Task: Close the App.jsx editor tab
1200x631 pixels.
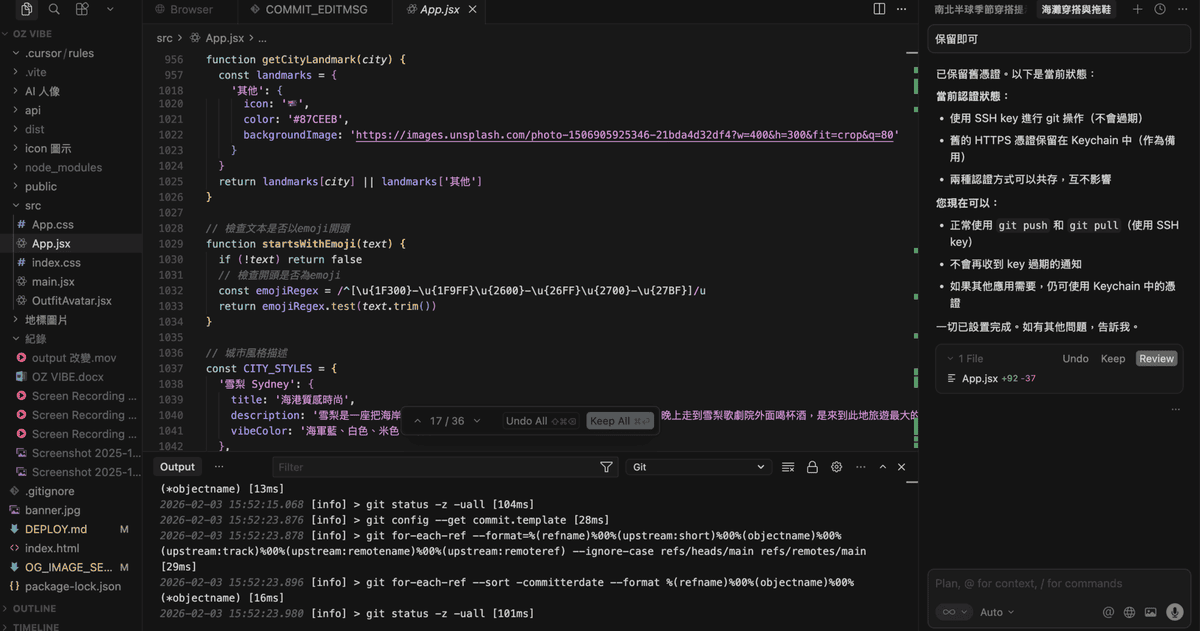Action: [x=473, y=9]
